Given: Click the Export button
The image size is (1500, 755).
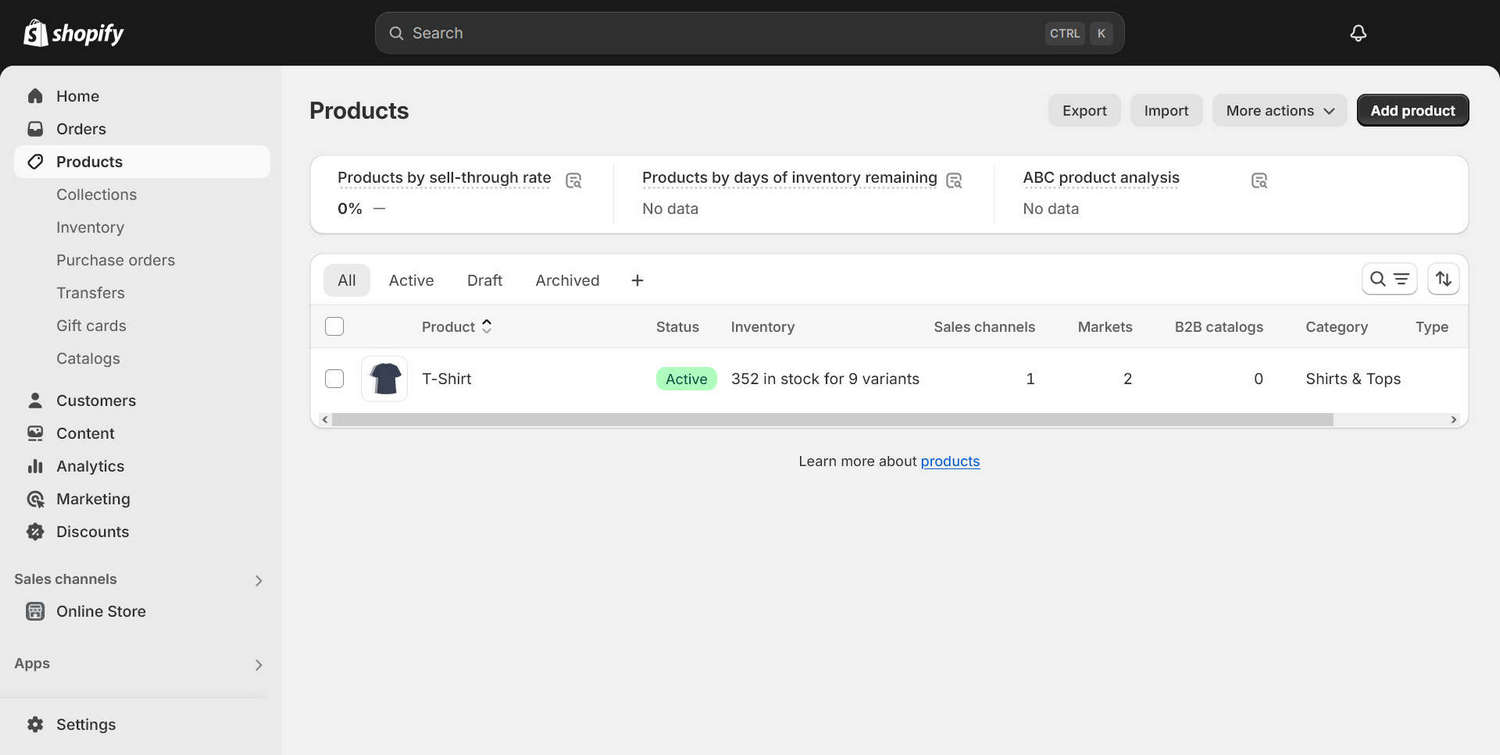Looking at the screenshot, I should pos(1084,110).
